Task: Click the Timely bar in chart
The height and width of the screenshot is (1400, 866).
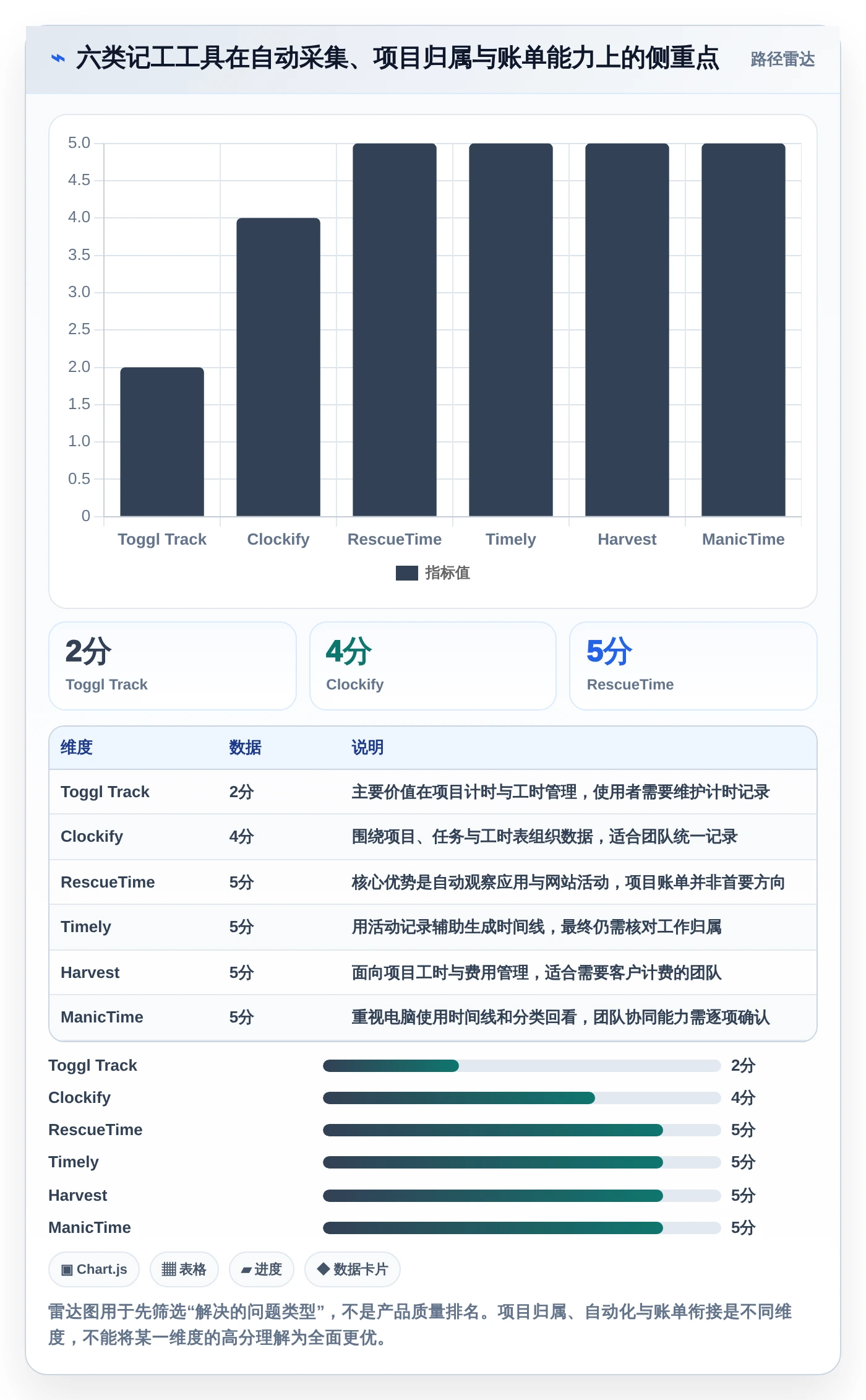Action: pyautogui.click(x=511, y=330)
